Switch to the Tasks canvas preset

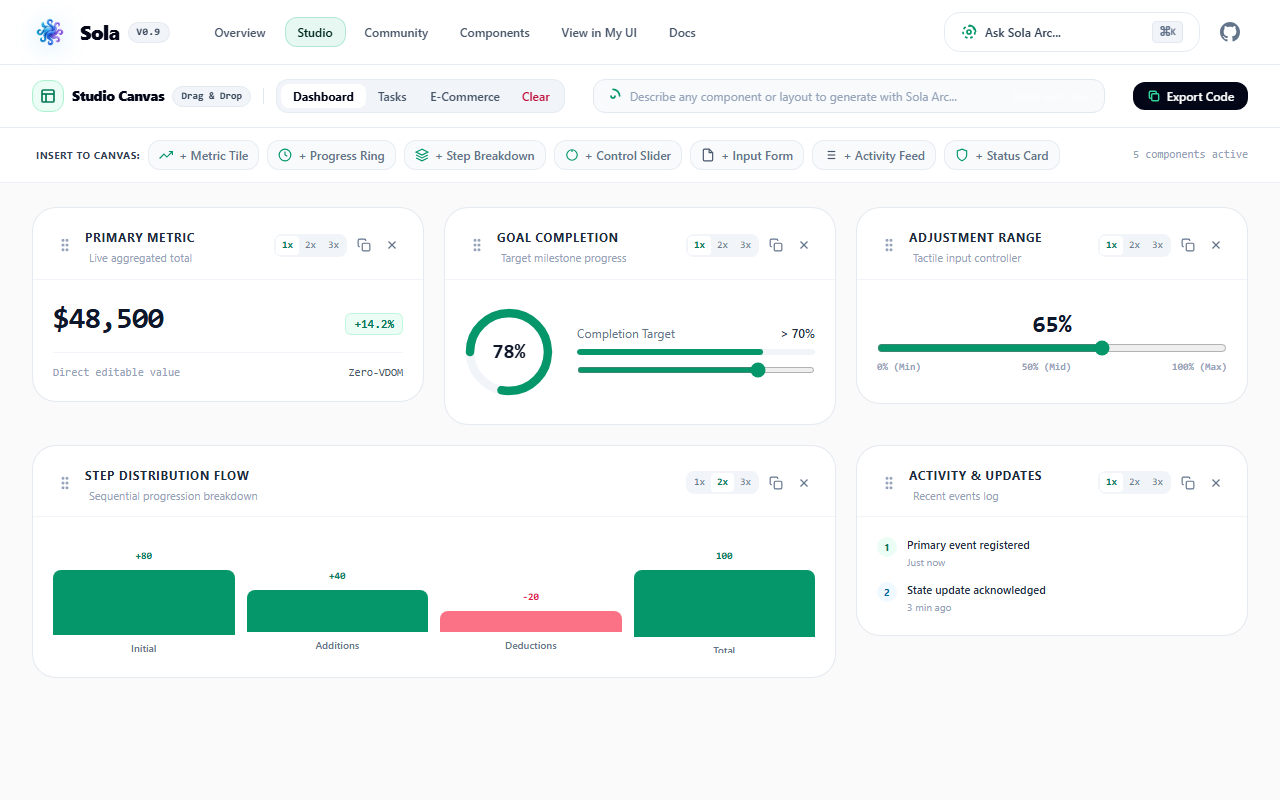pyautogui.click(x=392, y=97)
